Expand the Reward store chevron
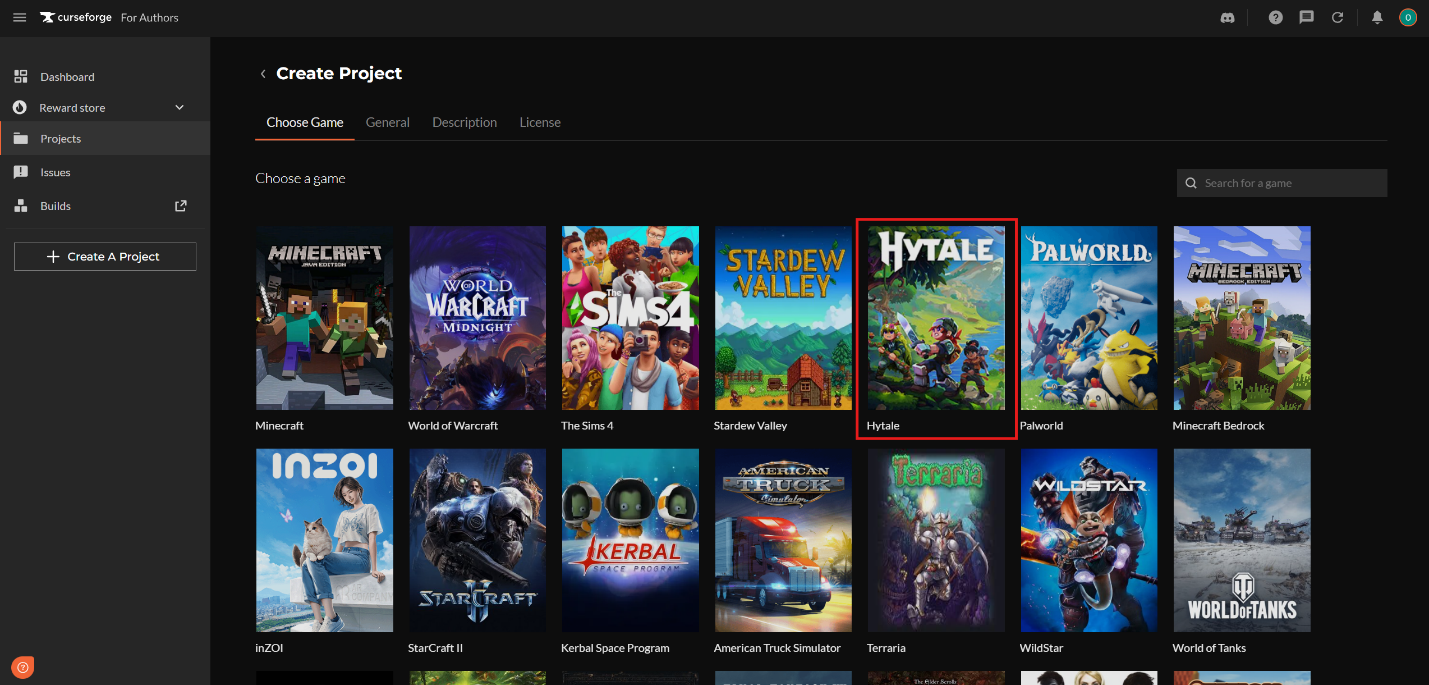 click(x=180, y=107)
